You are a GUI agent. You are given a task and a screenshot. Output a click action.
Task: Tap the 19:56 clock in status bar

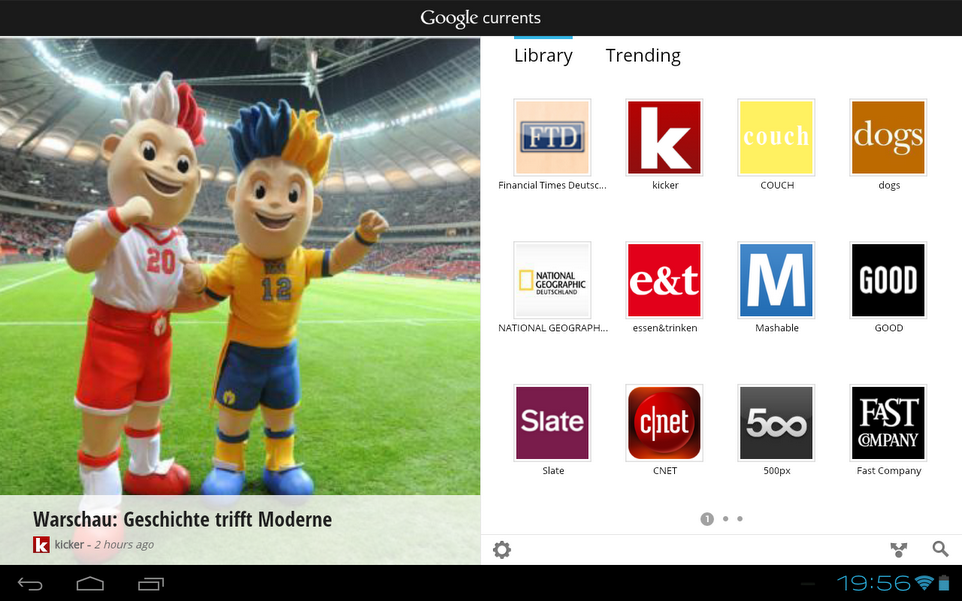click(x=874, y=583)
